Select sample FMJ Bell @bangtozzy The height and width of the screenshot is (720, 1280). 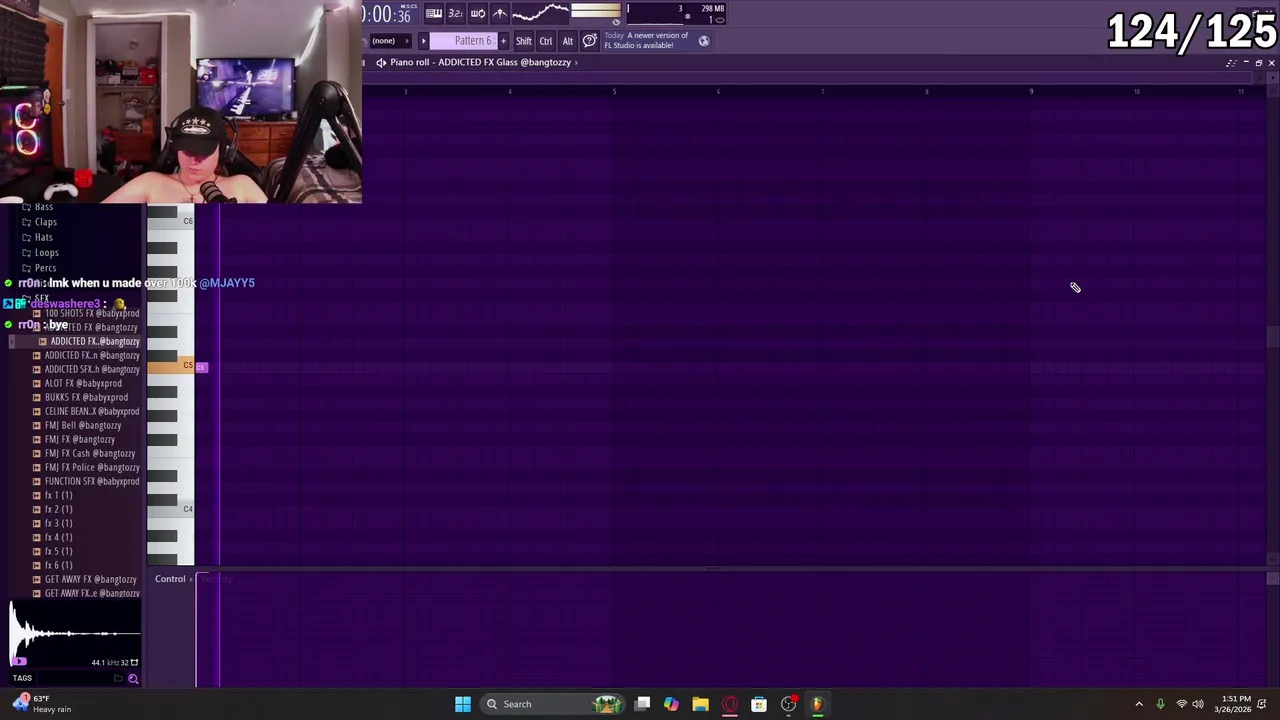(x=82, y=425)
